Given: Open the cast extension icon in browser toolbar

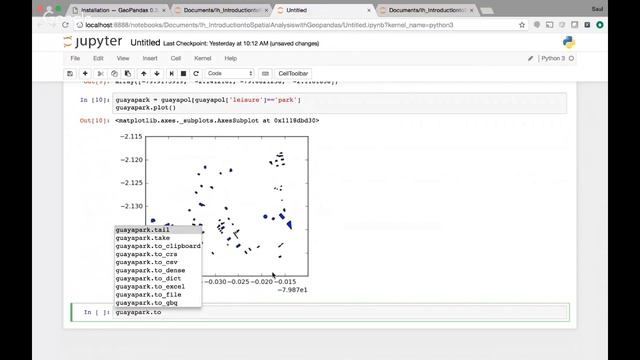Looking at the screenshot, I should click(549, 25).
